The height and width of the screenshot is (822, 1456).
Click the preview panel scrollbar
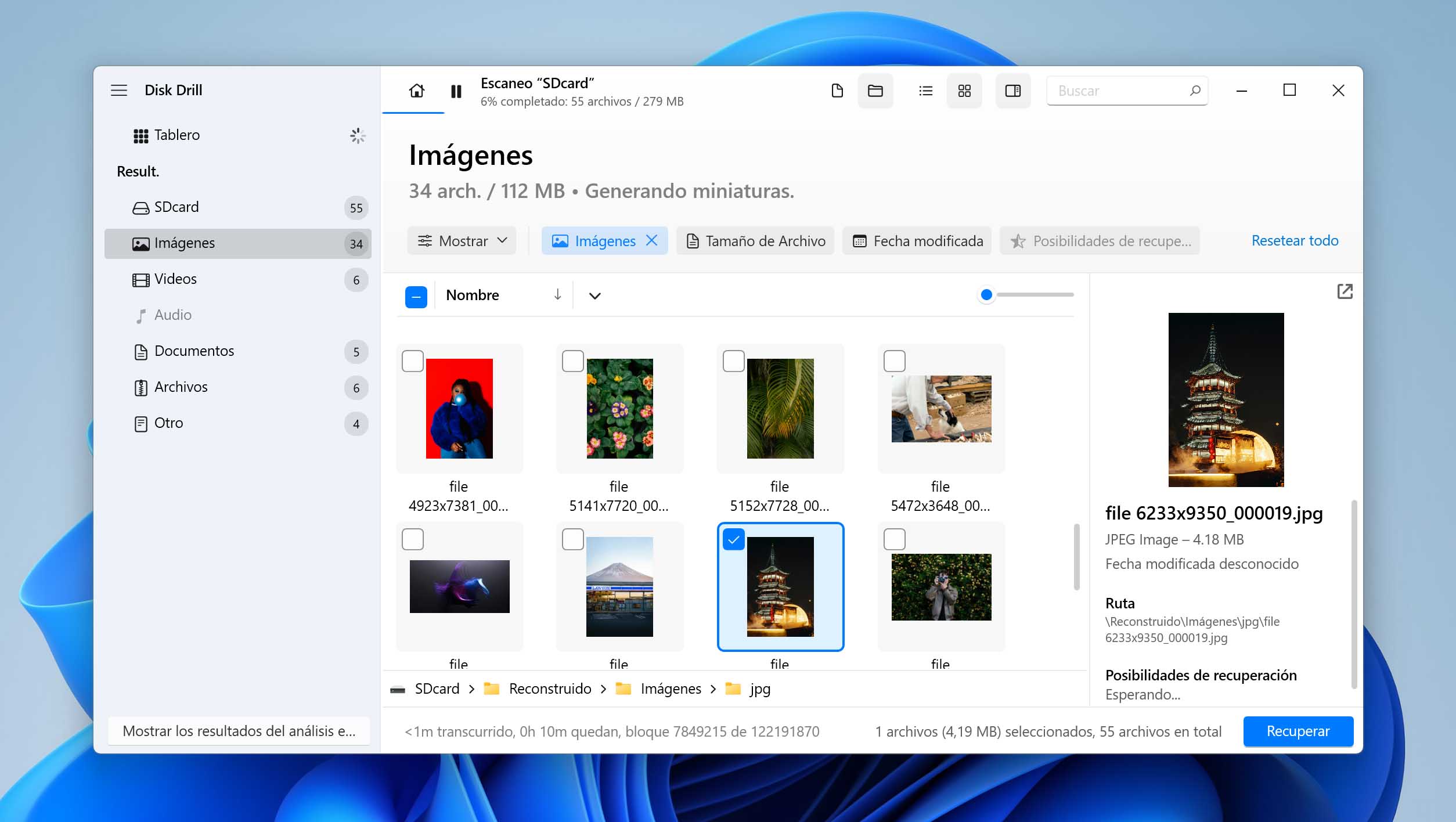(x=1354, y=594)
